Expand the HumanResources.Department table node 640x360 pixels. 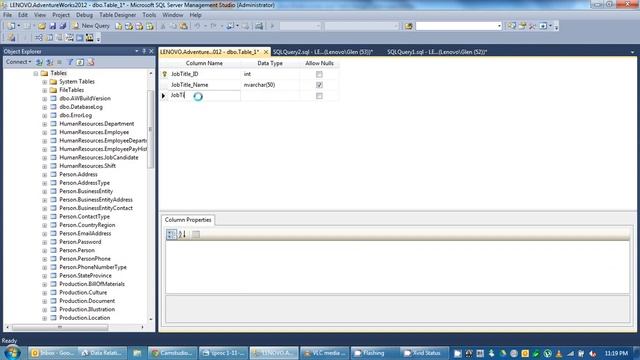tap(44, 124)
